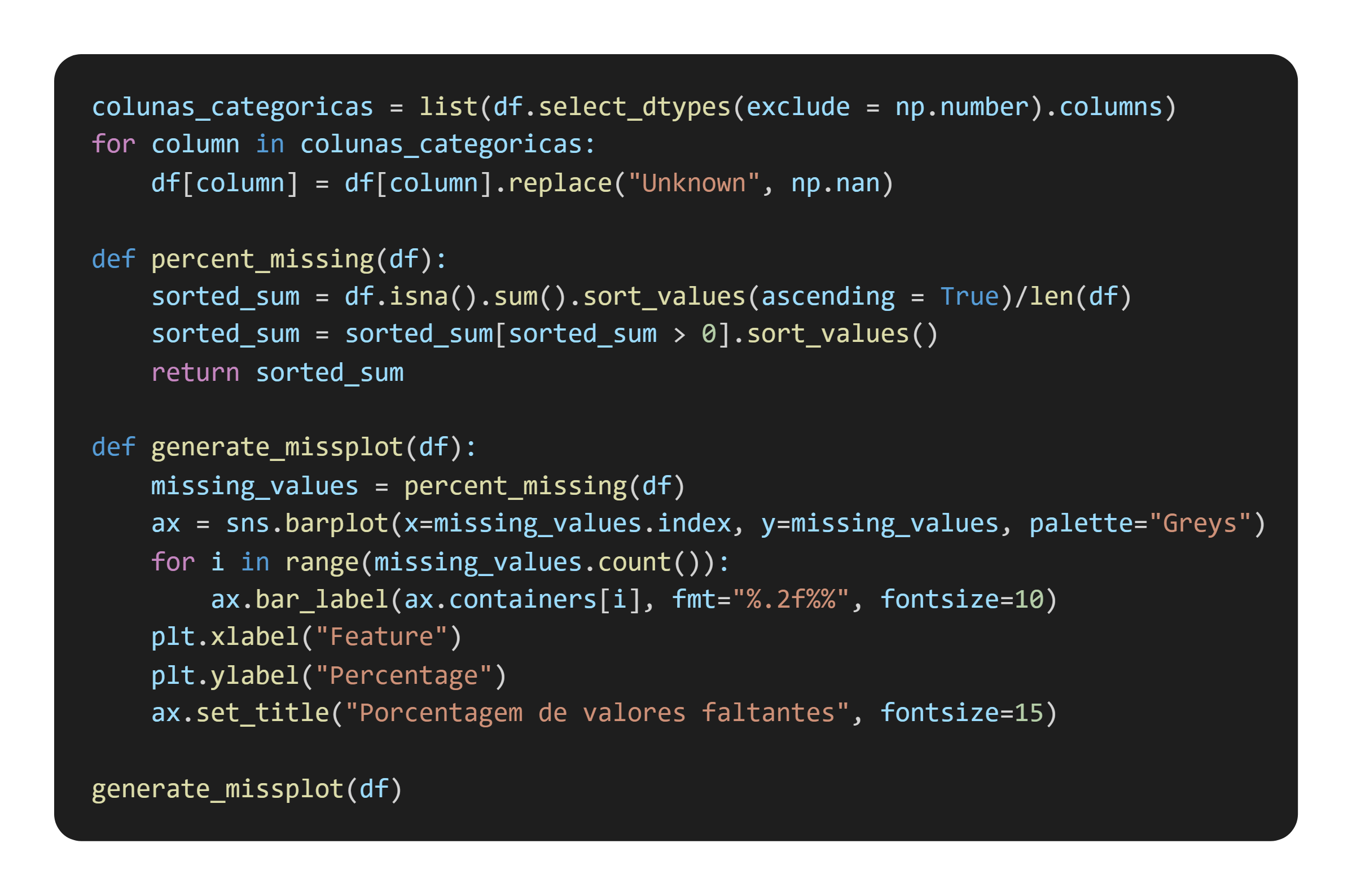This screenshot has width=1352, height=896.
Task: Click the "Greys" palette string
Action: (1200, 524)
